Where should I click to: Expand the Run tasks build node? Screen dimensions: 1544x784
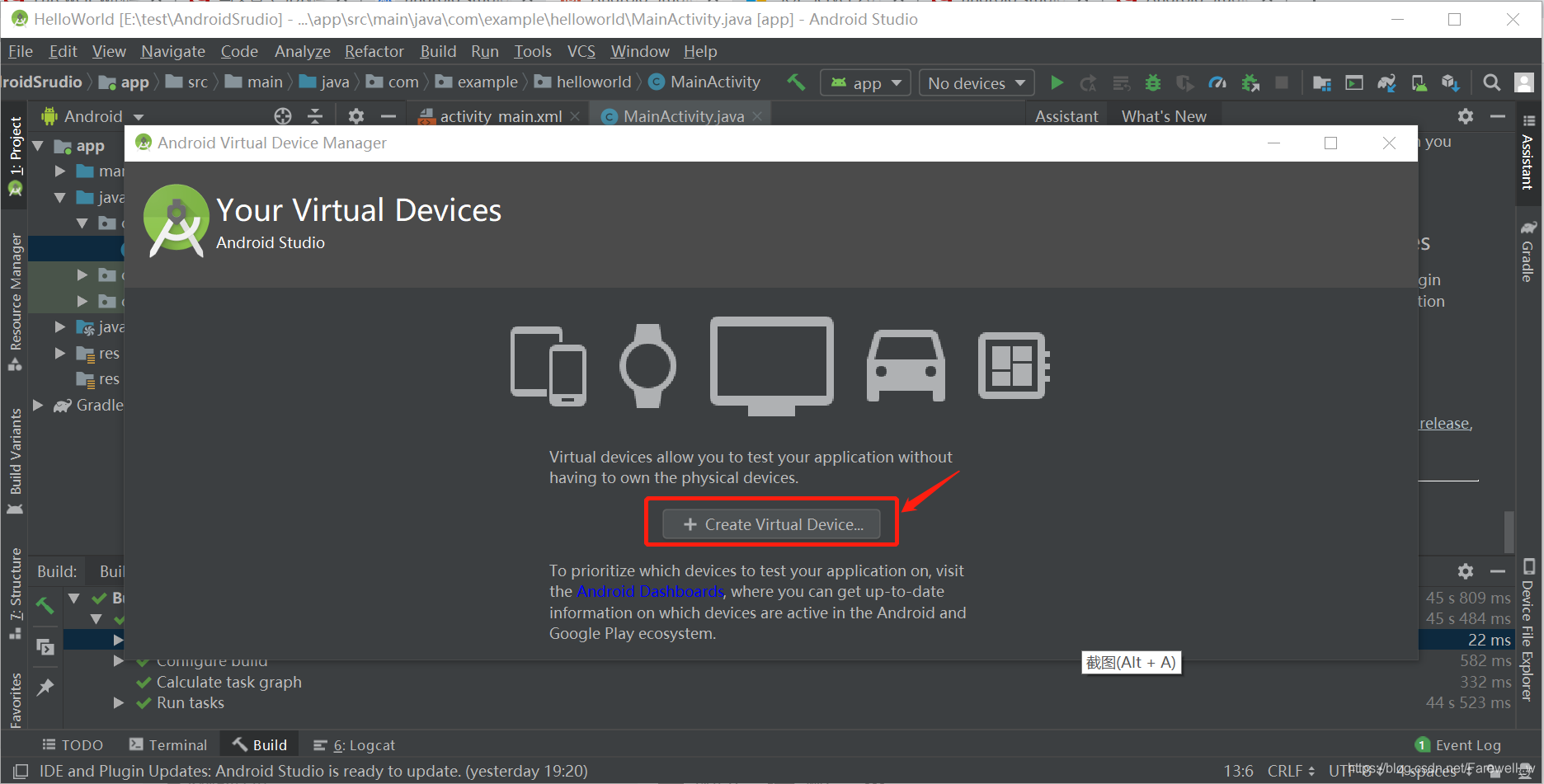pyautogui.click(x=118, y=702)
